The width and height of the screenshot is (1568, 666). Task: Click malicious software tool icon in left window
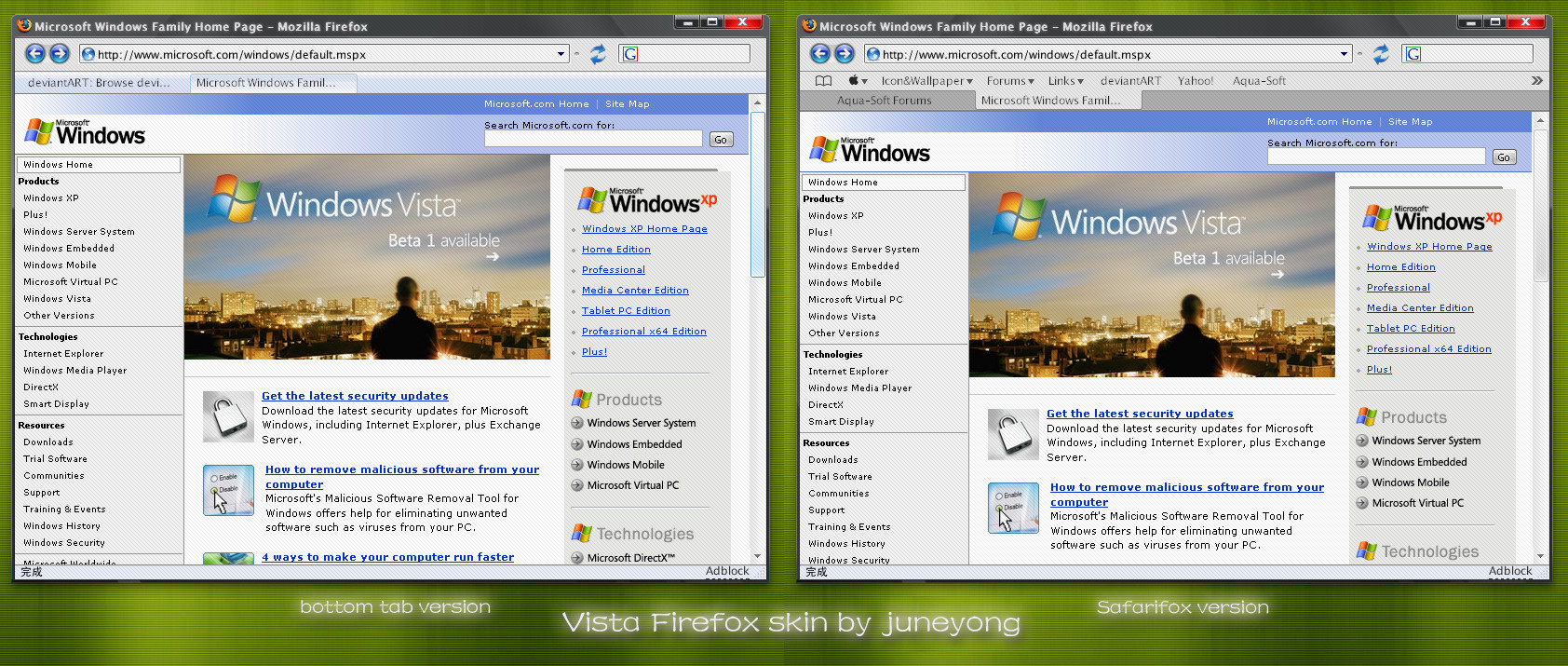(x=228, y=490)
